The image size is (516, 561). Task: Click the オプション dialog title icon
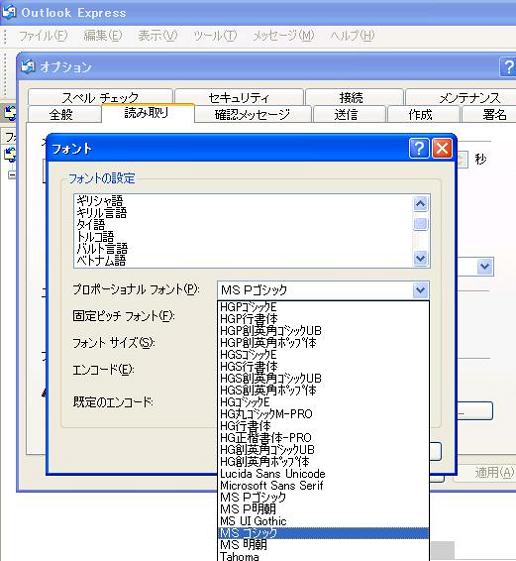click(28, 66)
